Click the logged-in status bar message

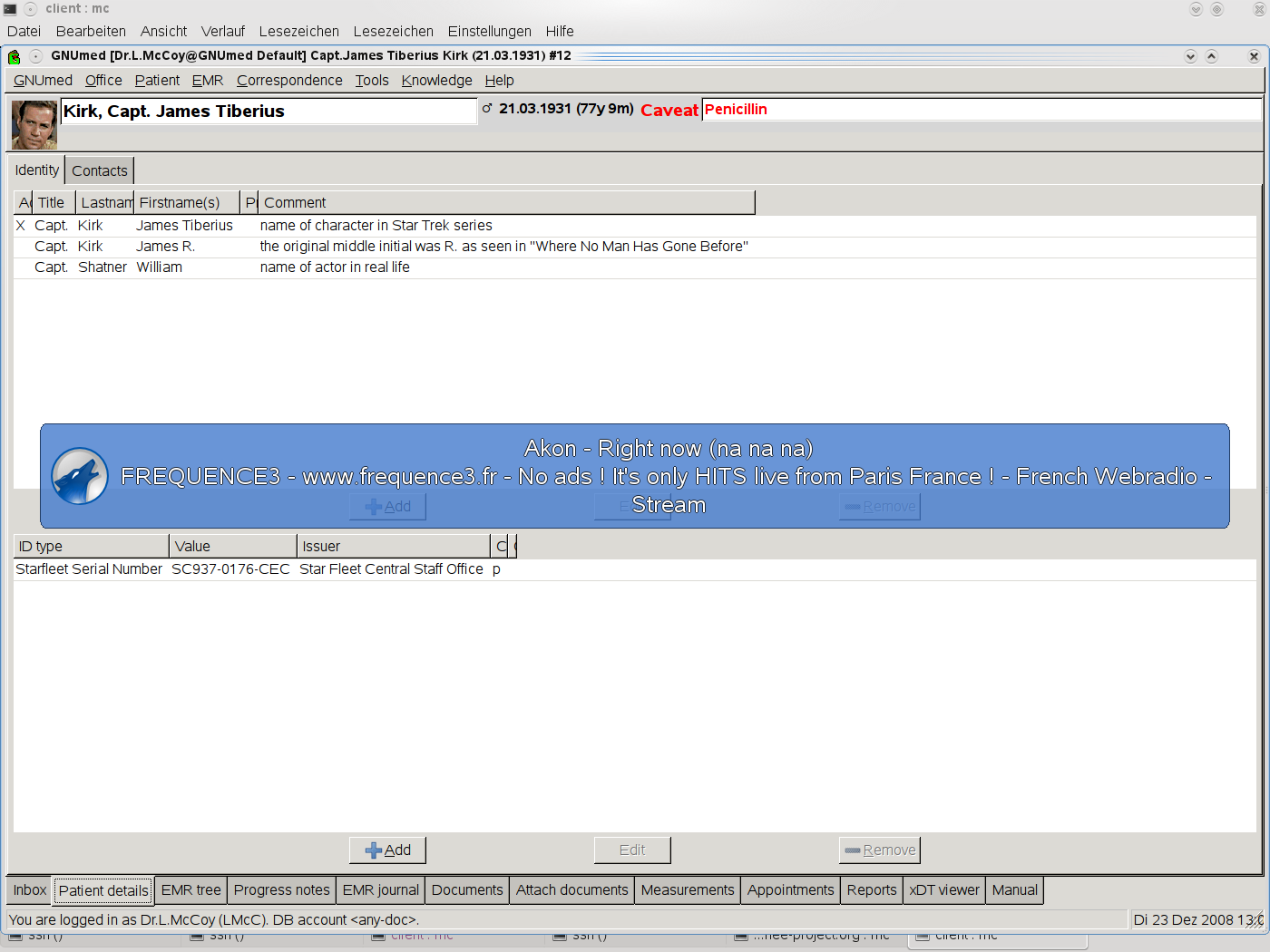pyautogui.click(x=214, y=919)
